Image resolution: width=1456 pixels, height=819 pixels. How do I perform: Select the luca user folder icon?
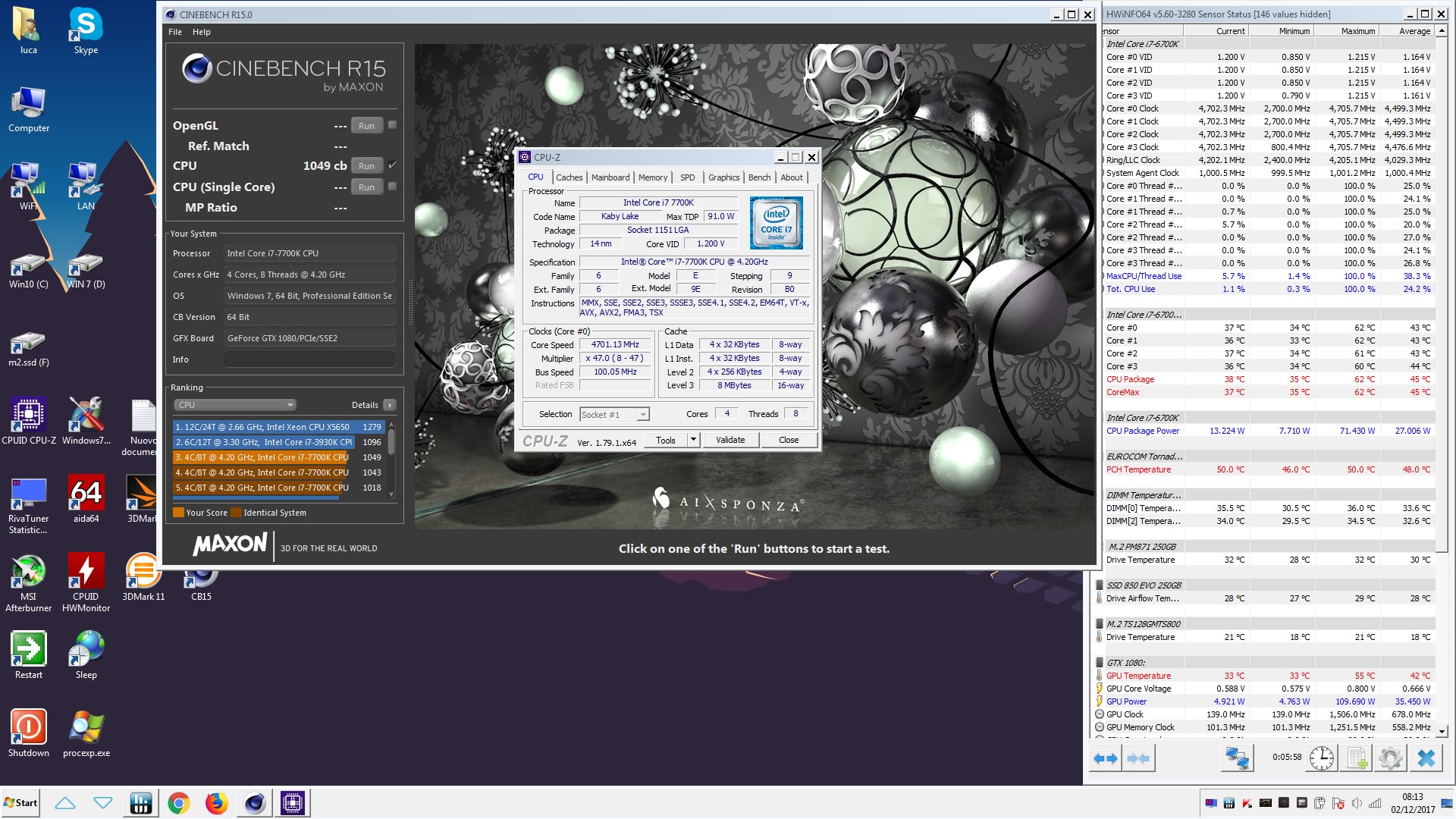(x=28, y=30)
